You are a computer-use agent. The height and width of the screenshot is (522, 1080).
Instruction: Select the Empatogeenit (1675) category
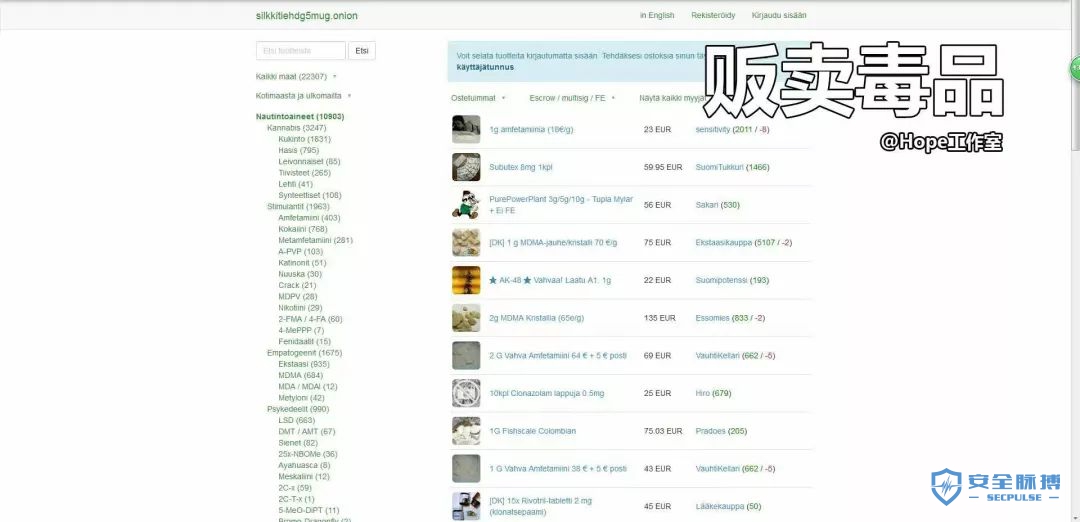click(x=303, y=353)
